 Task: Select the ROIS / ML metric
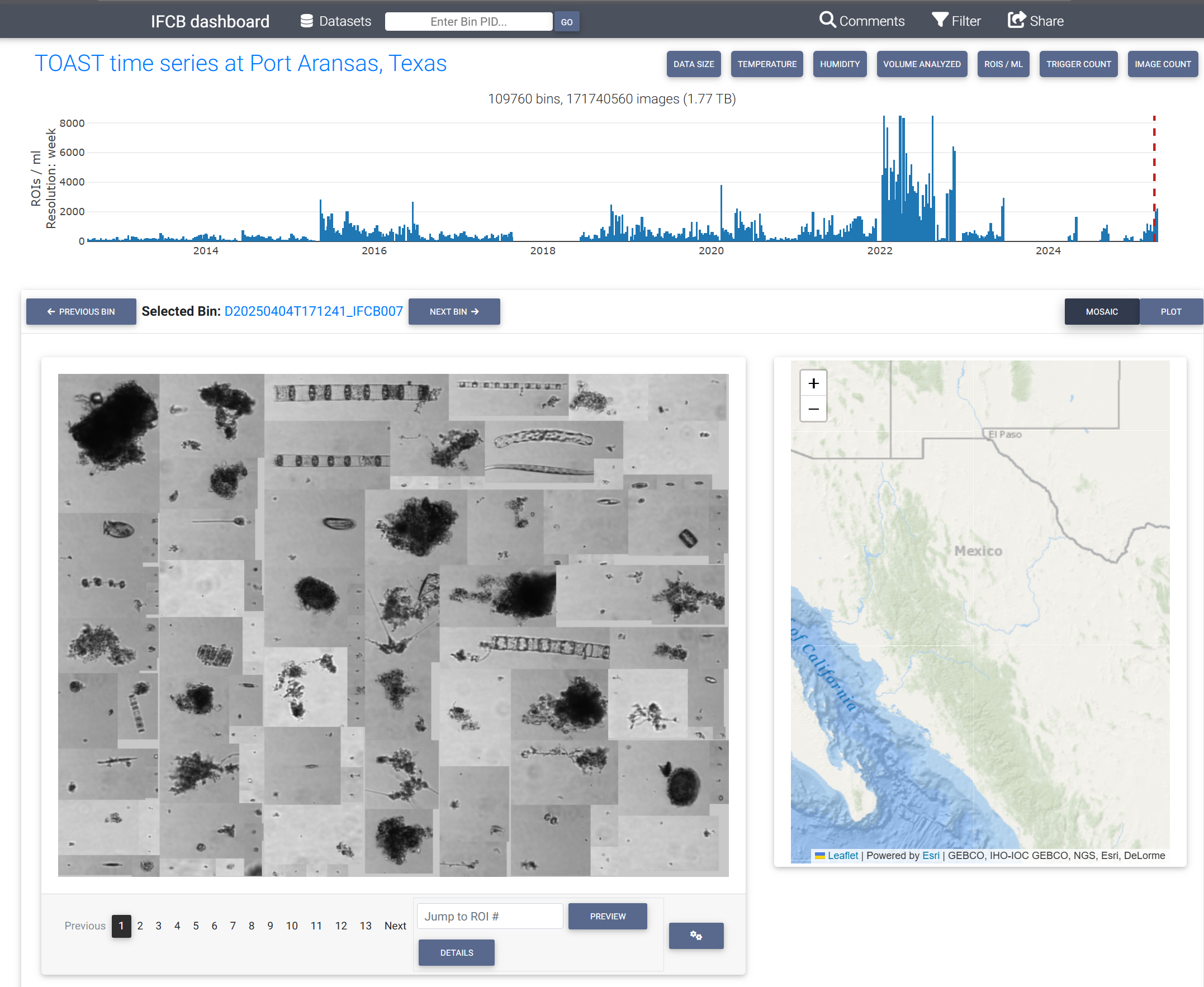coord(1003,64)
